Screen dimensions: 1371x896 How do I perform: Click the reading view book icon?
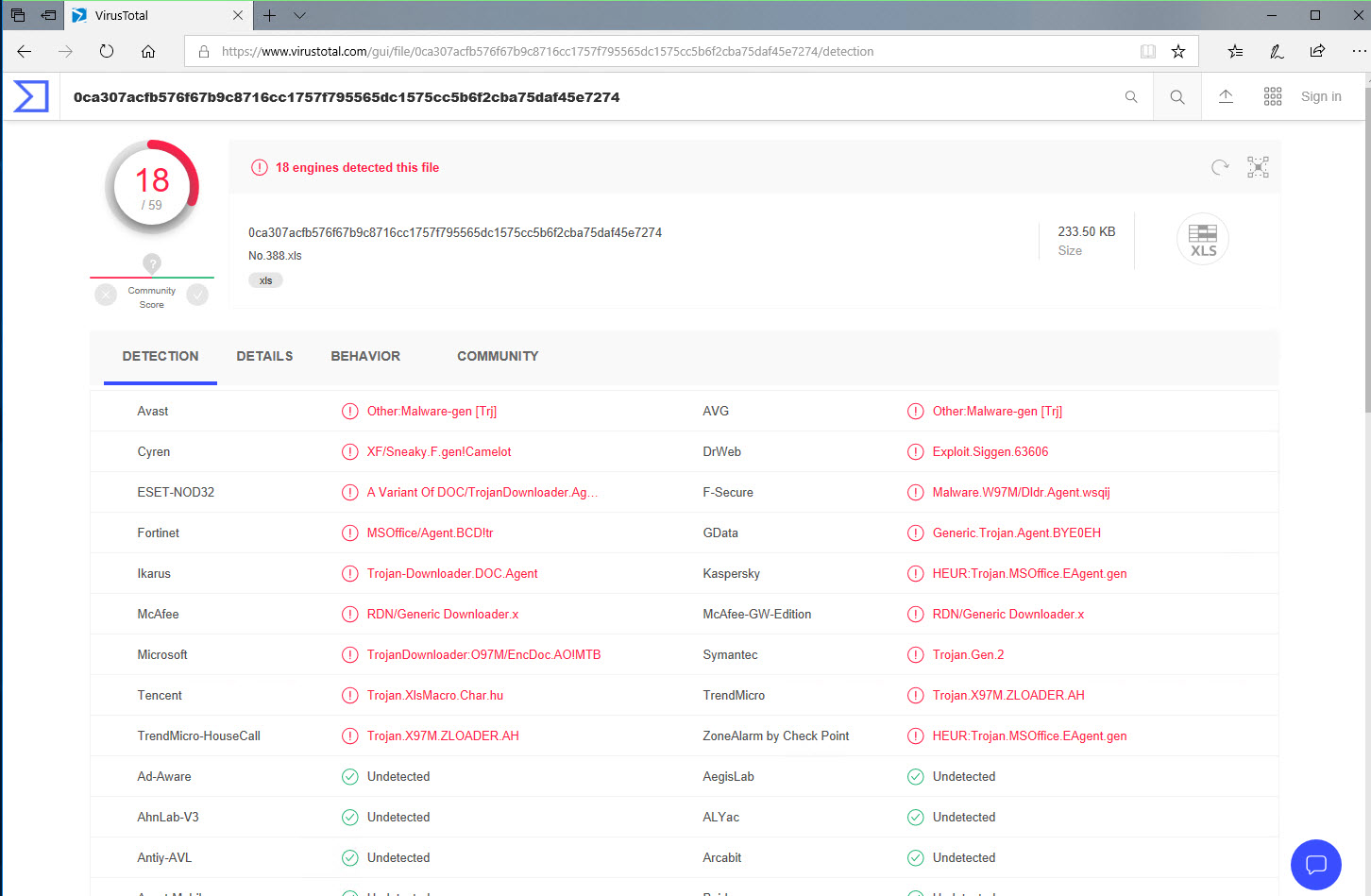1148,51
